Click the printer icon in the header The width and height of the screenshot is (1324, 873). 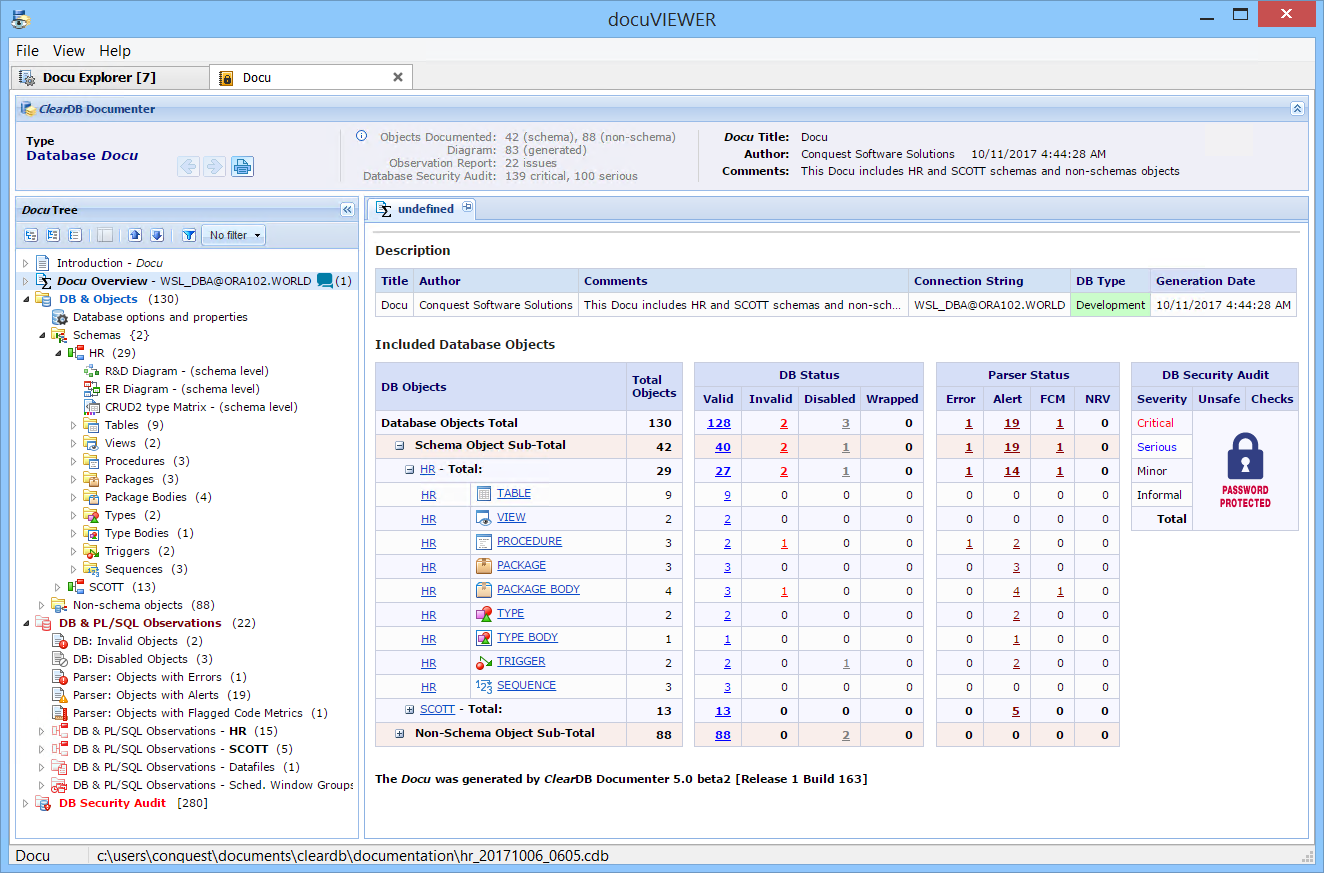point(242,167)
